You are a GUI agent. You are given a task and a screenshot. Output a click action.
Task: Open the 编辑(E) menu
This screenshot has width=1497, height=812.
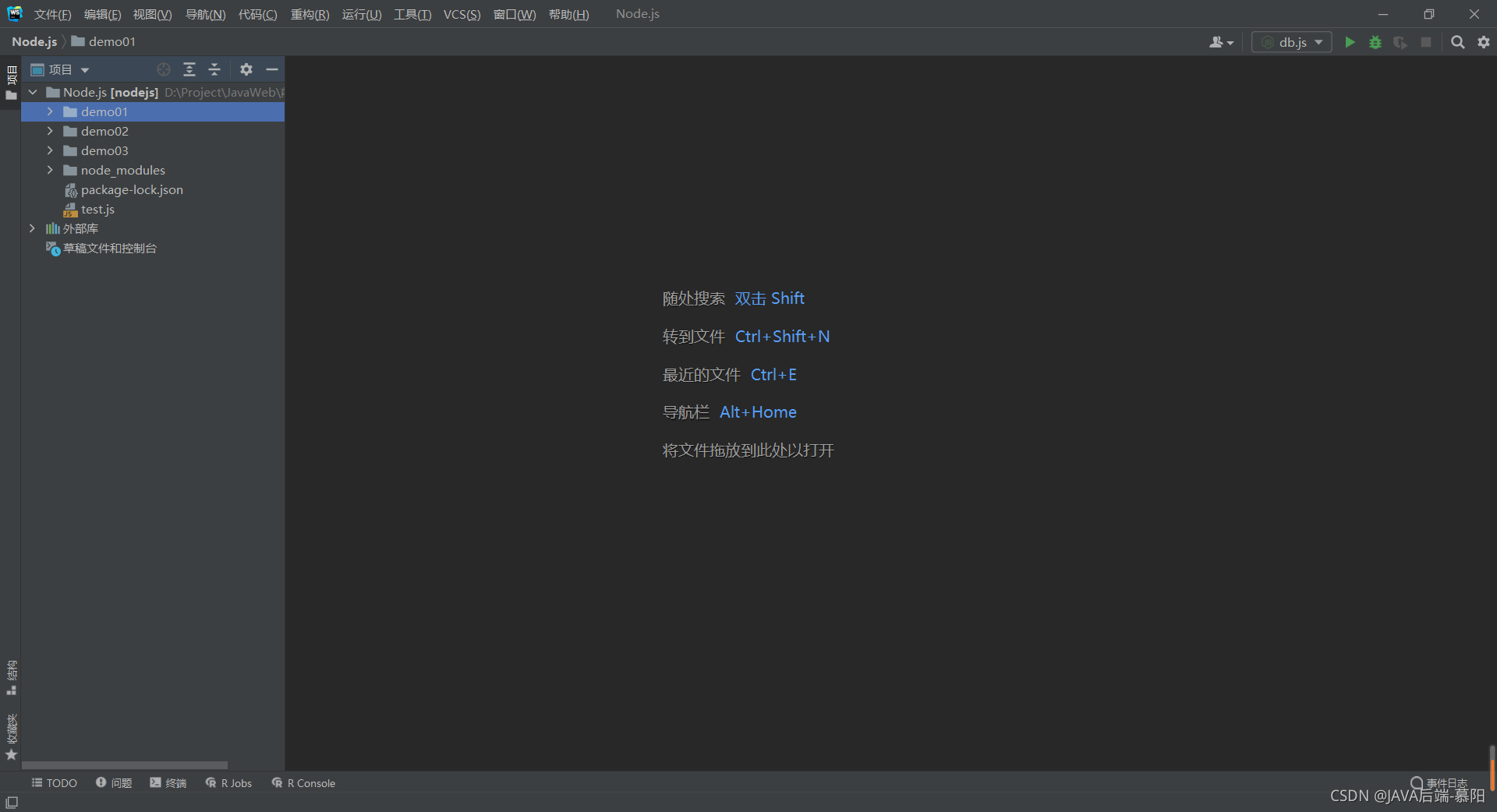point(102,15)
